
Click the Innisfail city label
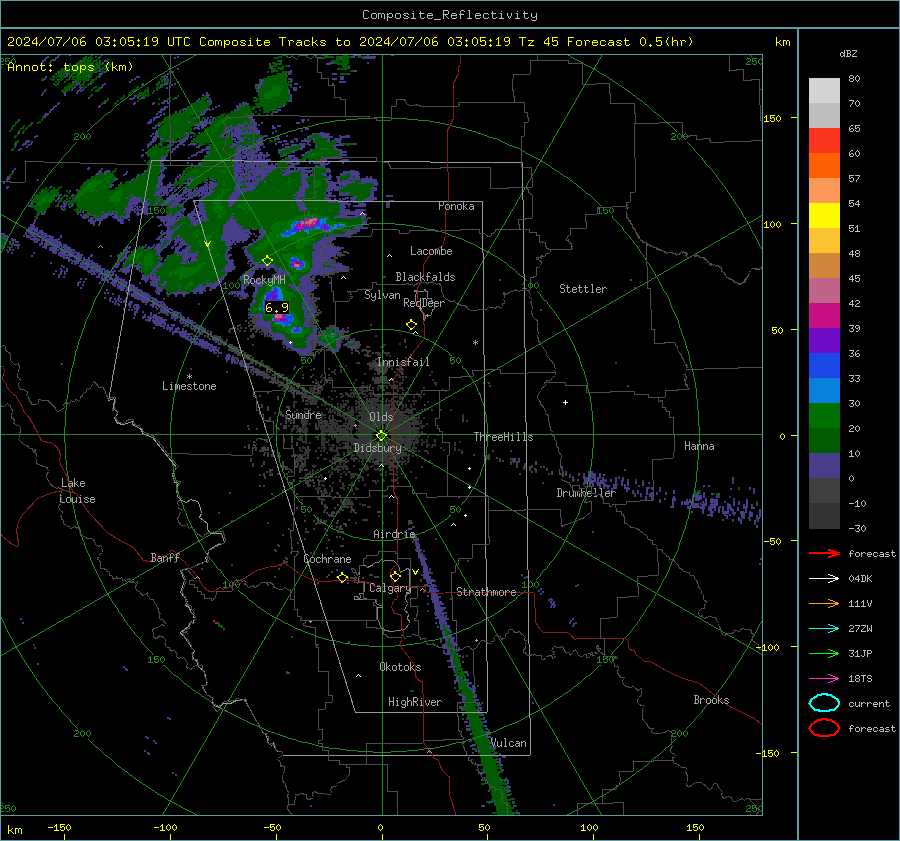(x=403, y=362)
